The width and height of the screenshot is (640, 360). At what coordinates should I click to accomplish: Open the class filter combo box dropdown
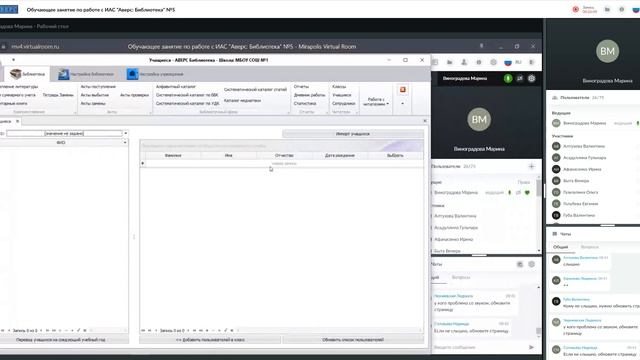coord(125,133)
